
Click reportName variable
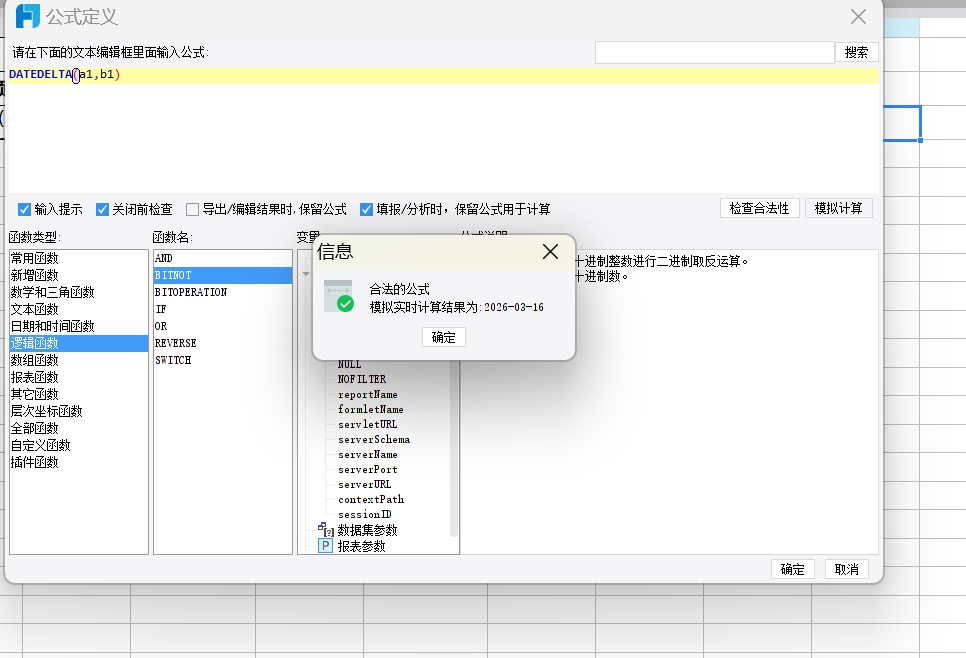point(368,394)
